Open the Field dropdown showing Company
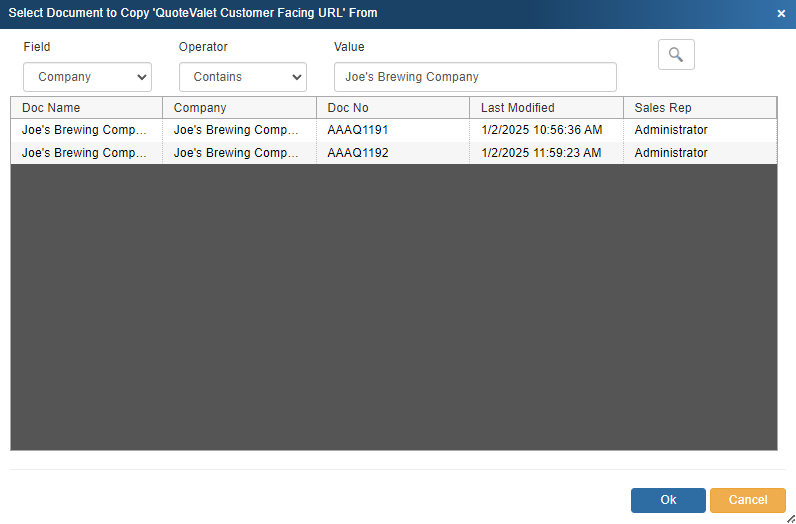Screen dimensions: 796x524 (87, 77)
